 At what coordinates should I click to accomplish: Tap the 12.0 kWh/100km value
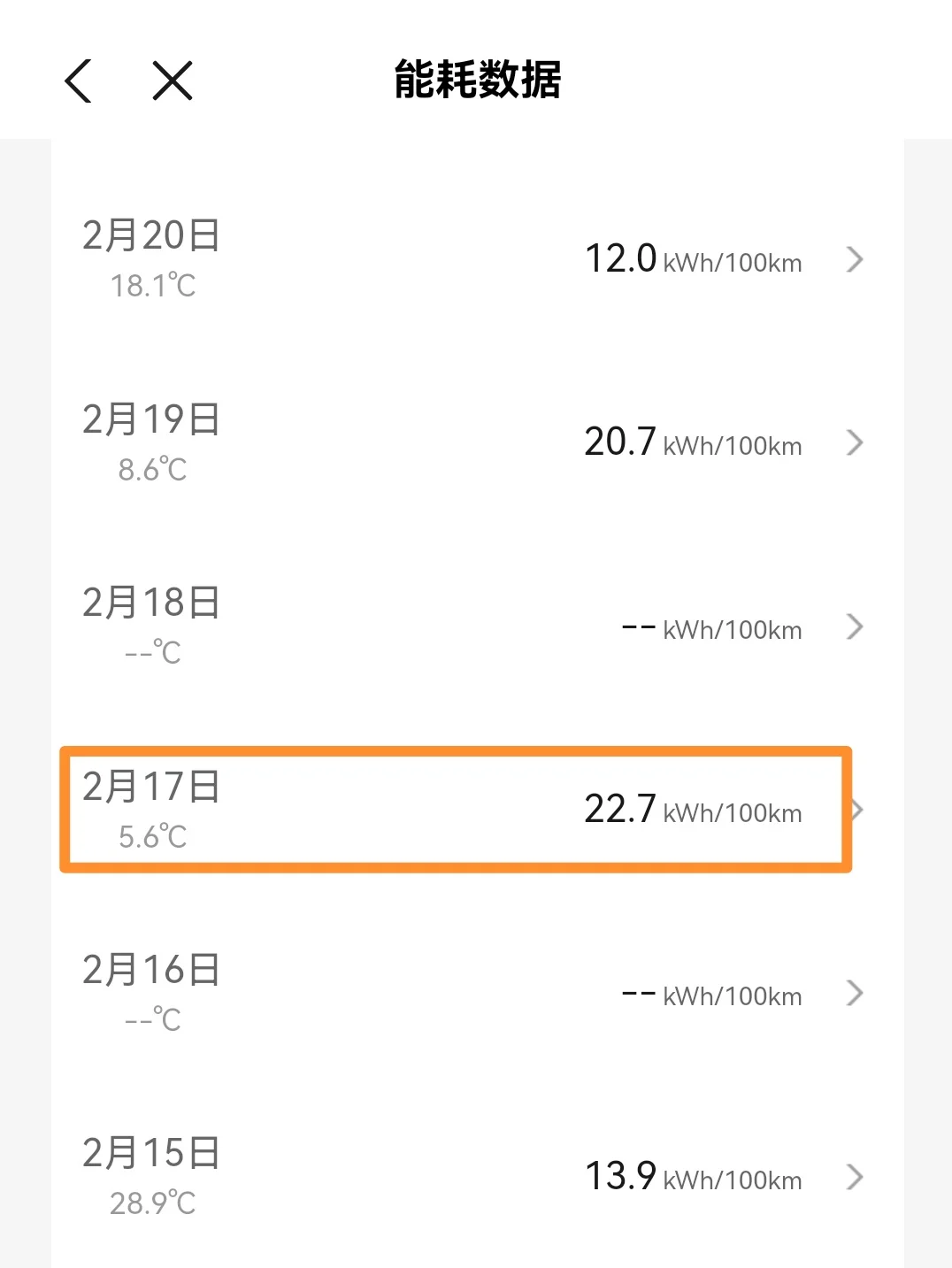click(693, 260)
